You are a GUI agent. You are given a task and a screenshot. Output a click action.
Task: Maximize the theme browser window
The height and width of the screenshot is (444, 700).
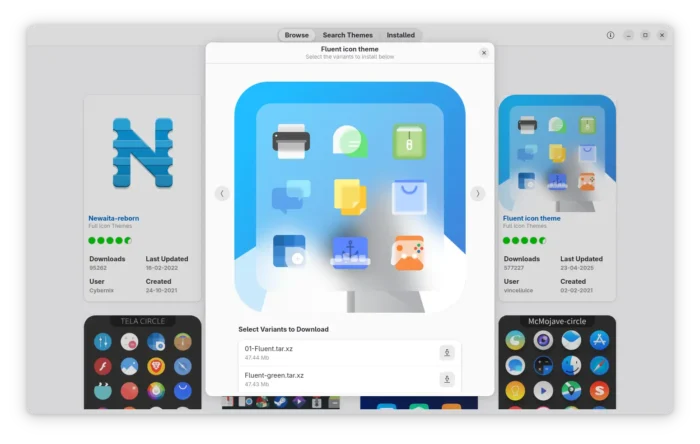645,35
